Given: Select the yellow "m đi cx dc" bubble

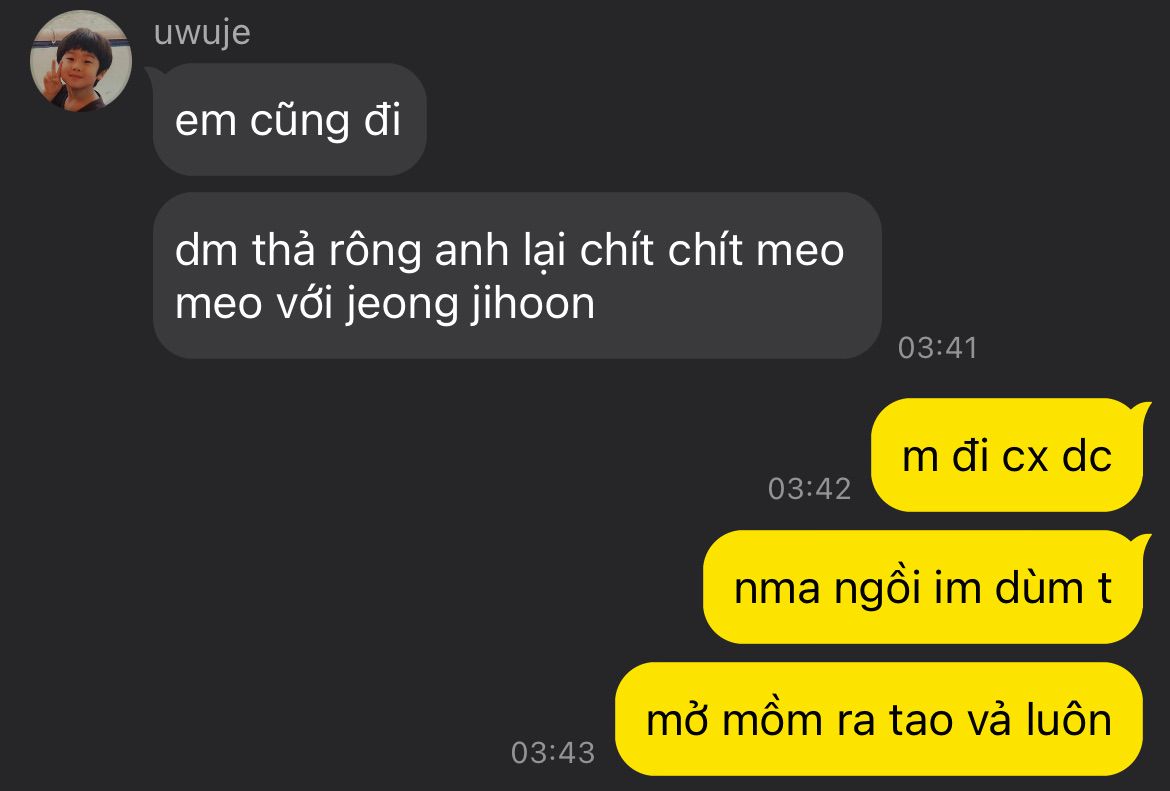Looking at the screenshot, I should (x=1007, y=455).
